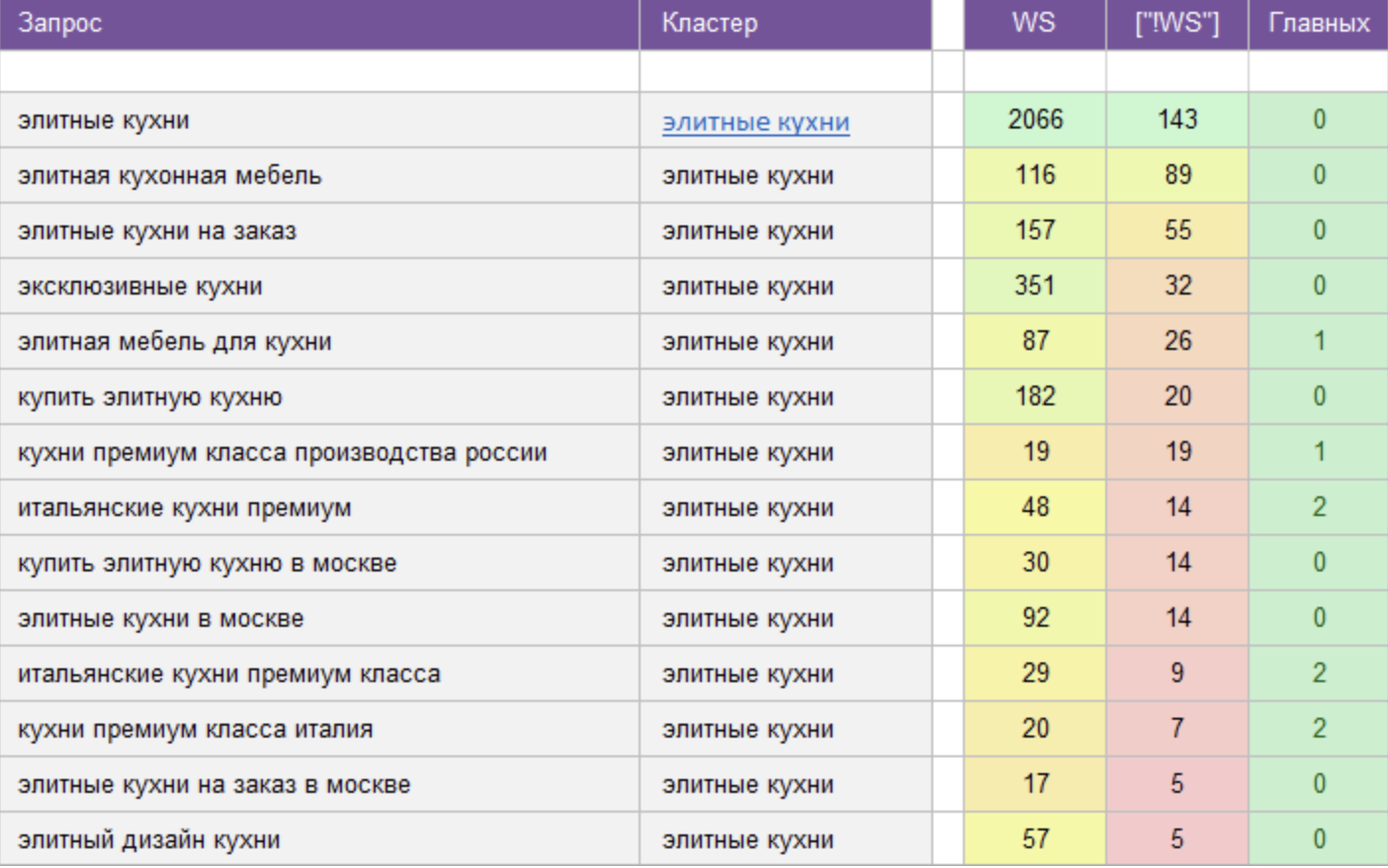Select the blank filter cell under WS

pos(1035,71)
